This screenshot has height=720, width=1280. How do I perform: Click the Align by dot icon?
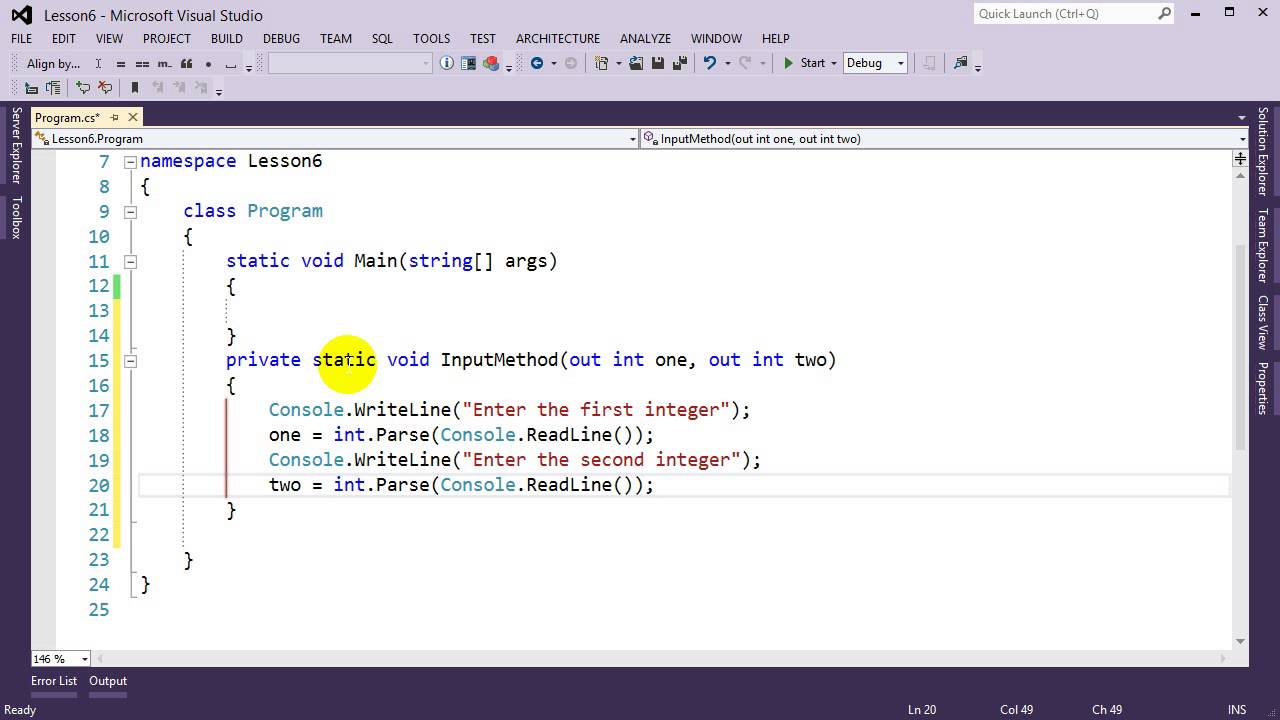pos(208,64)
